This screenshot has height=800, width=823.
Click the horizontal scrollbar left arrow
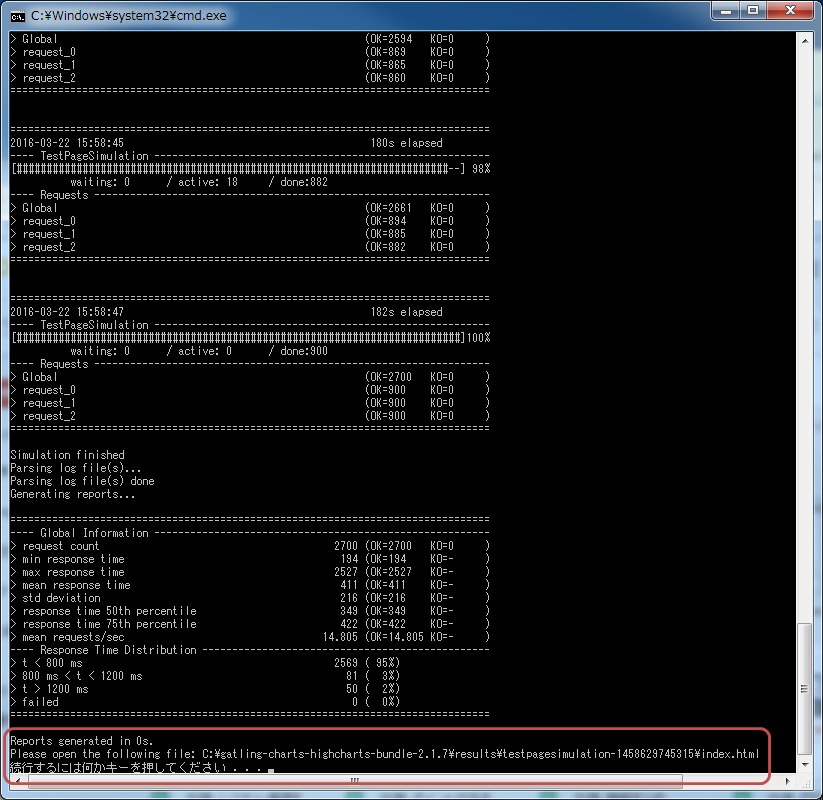(17, 780)
